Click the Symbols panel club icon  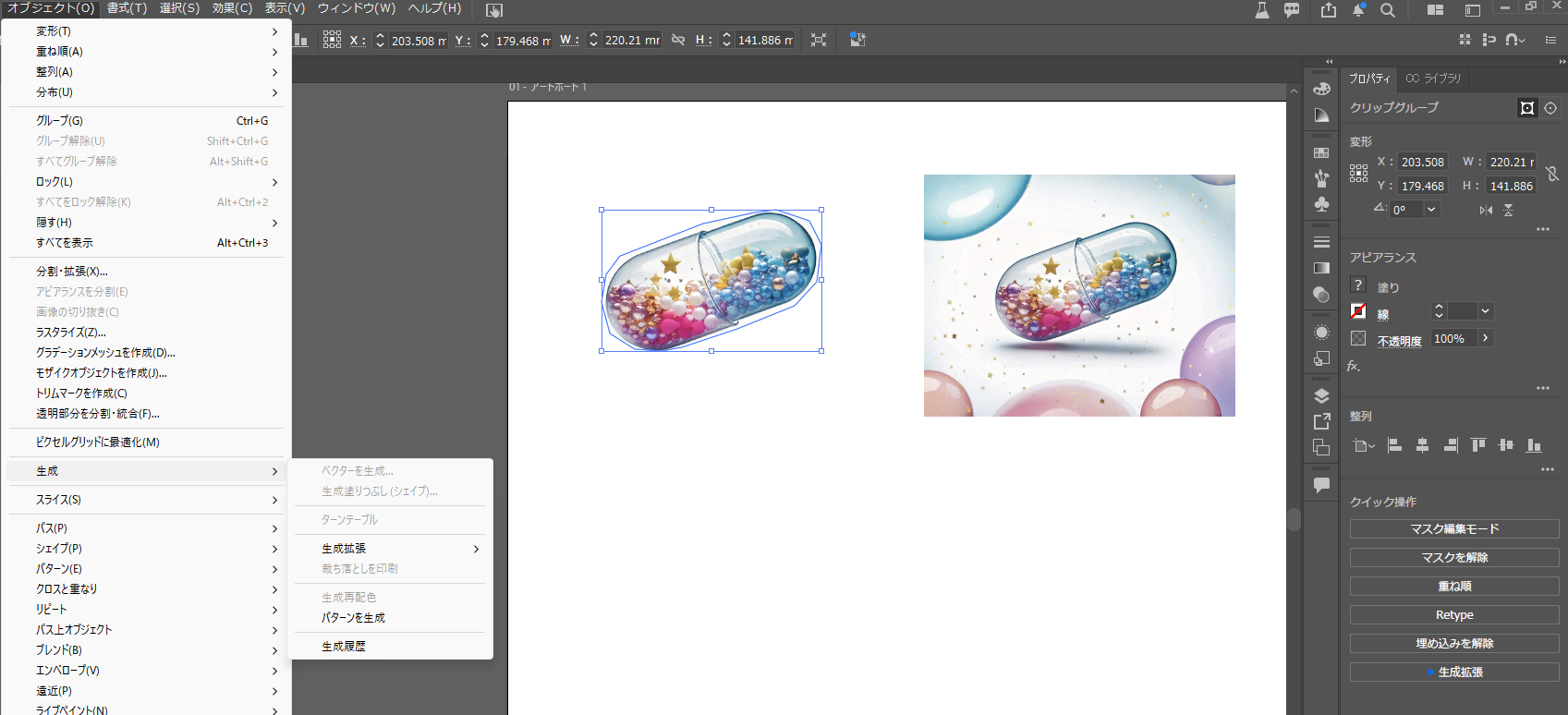(1321, 204)
